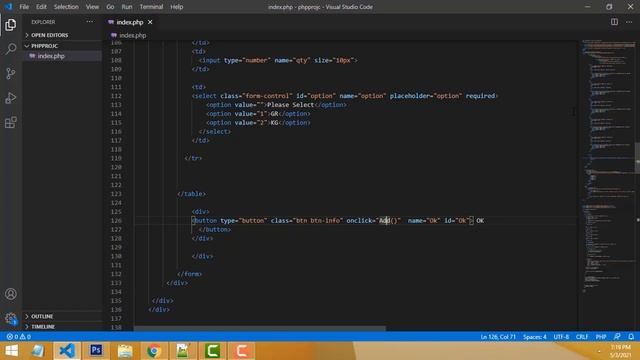Open the Help menu
This screenshot has width=640, height=360.
click(x=177, y=7)
